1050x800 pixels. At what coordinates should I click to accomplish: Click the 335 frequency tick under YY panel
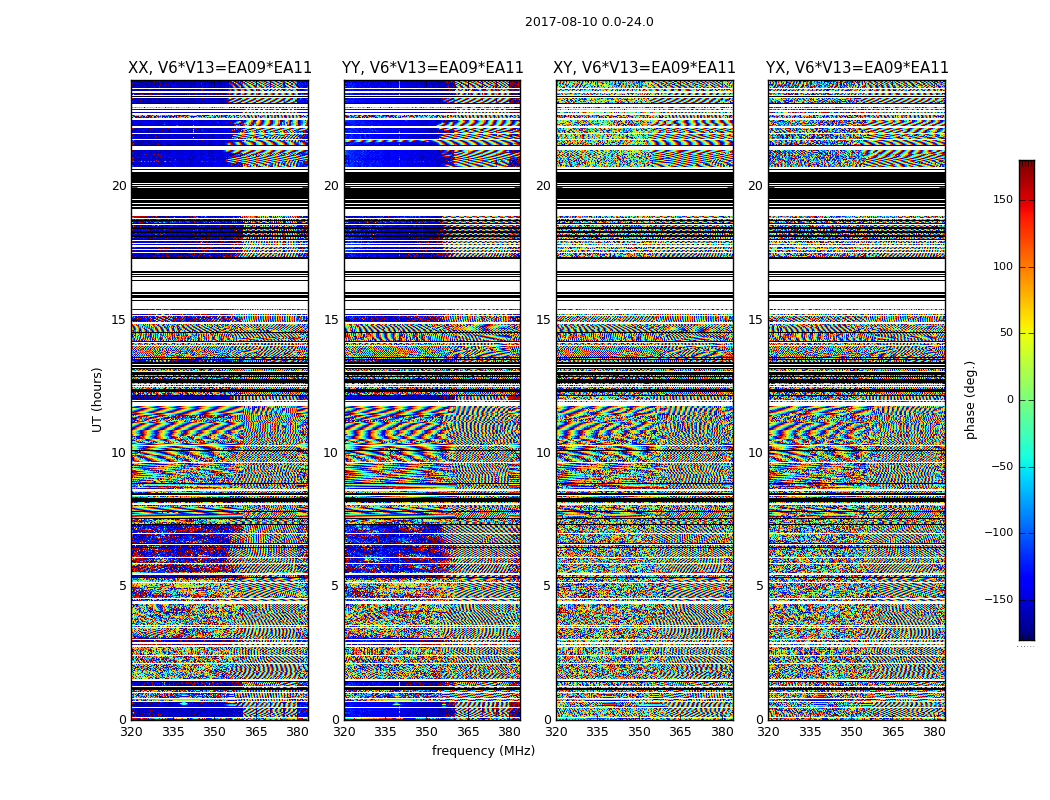(385, 732)
